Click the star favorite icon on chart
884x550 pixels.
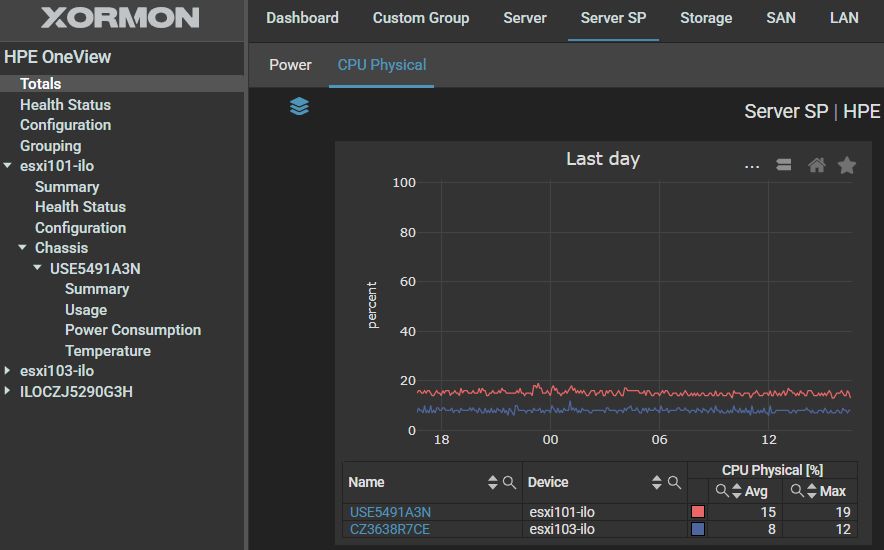click(x=846, y=165)
